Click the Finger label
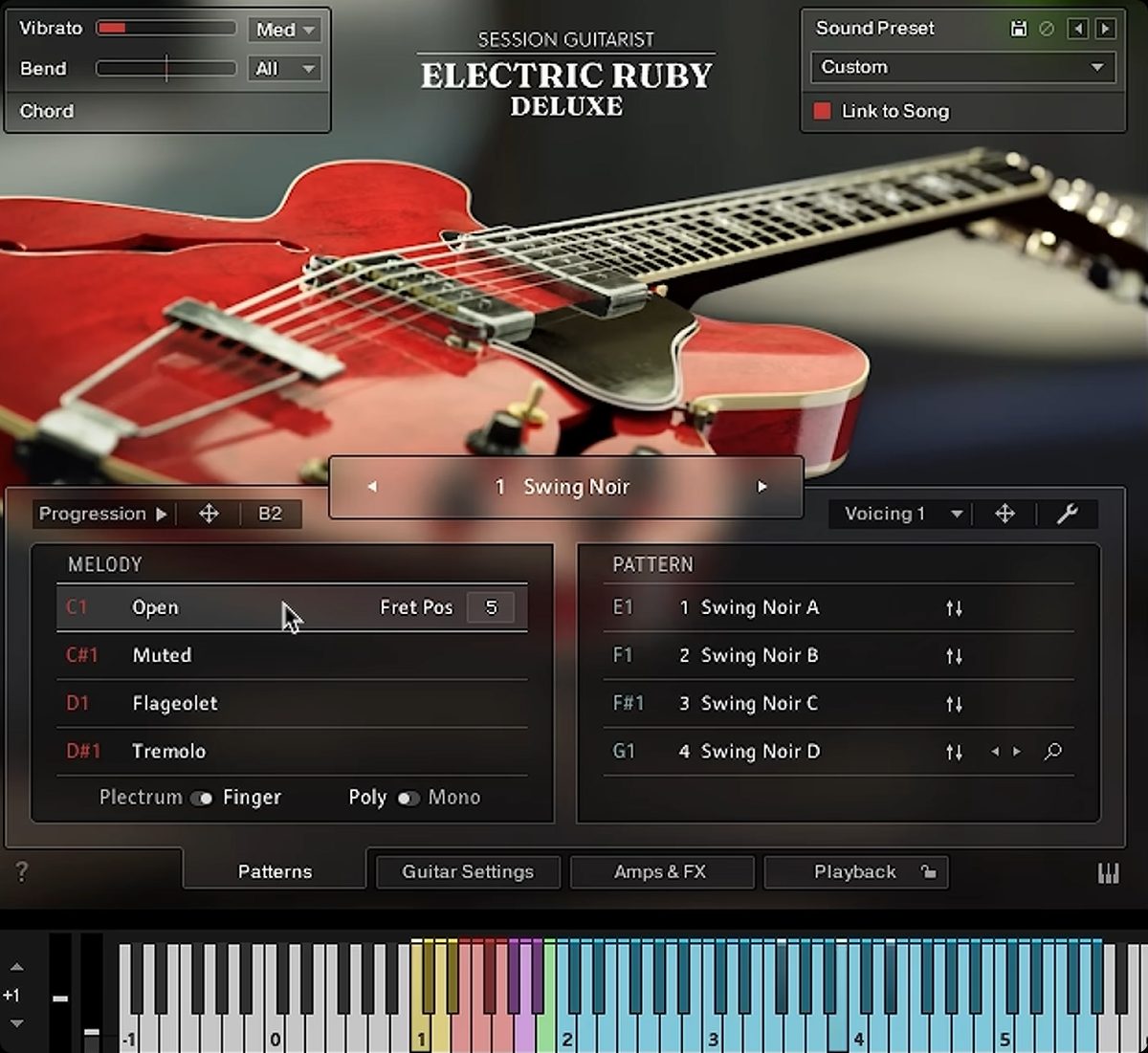Screen dimensions: 1148x1053 click(x=252, y=798)
